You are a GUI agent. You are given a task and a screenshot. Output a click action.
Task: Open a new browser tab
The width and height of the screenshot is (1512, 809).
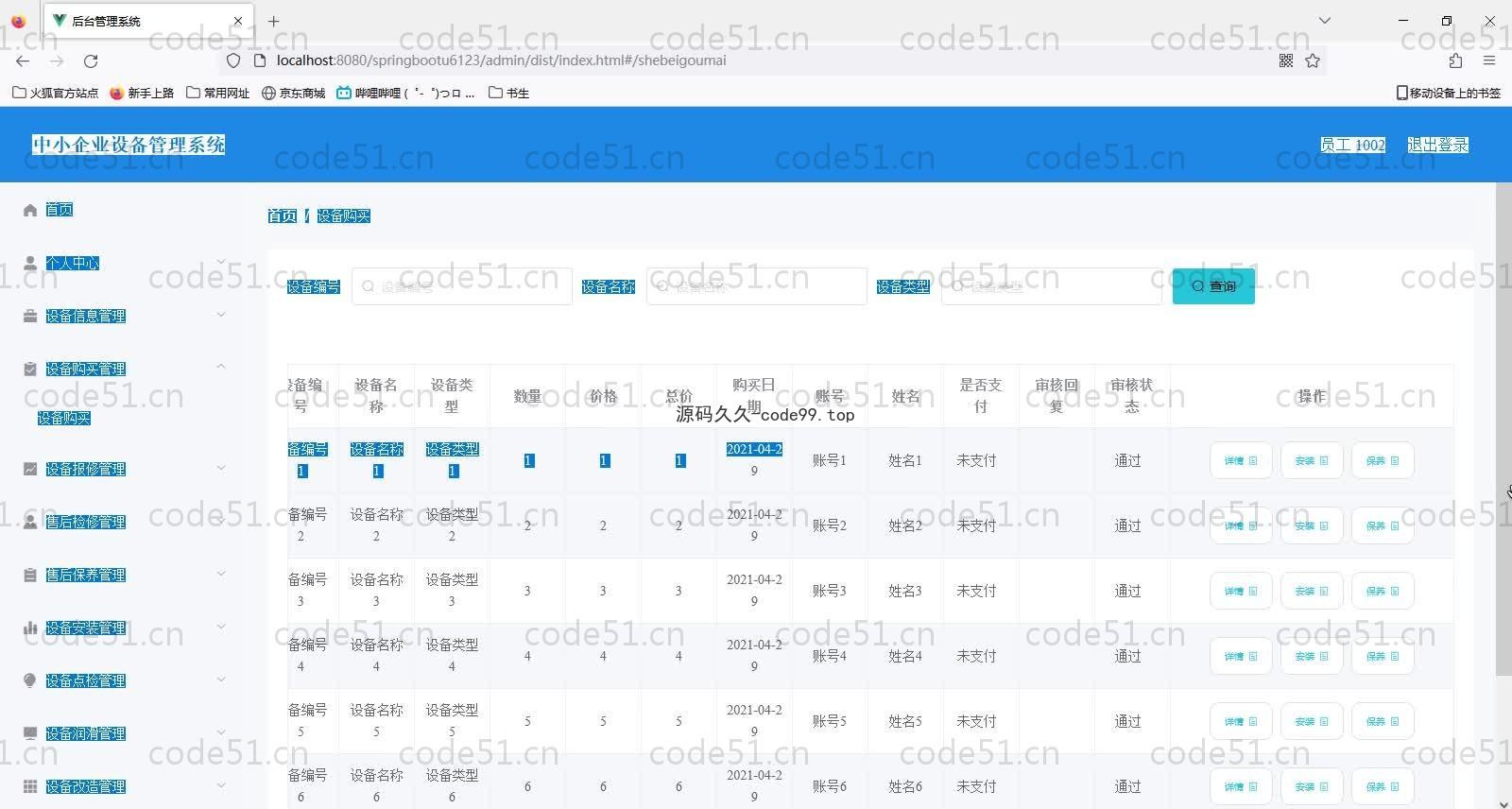(273, 21)
